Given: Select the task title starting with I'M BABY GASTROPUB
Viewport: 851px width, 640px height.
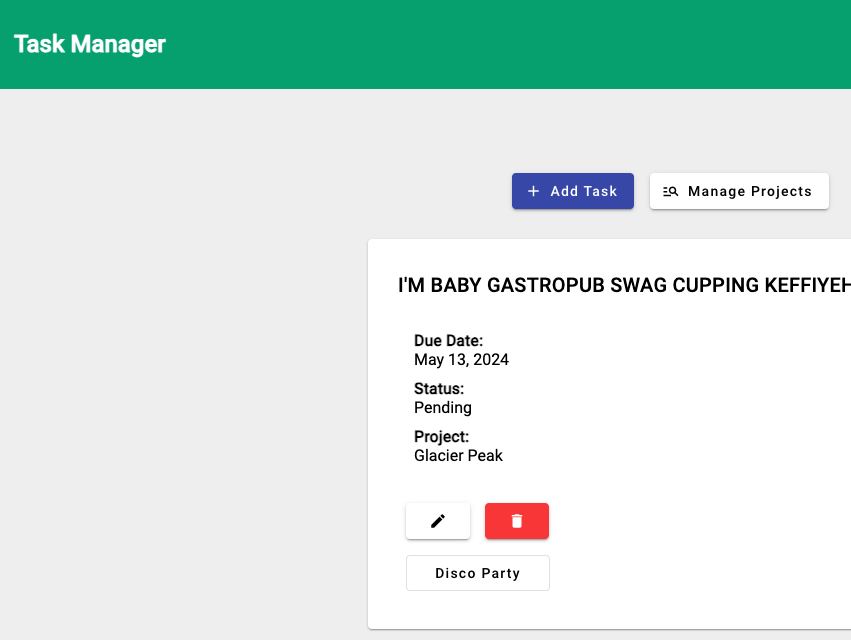Looking at the screenshot, I should [624, 285].
